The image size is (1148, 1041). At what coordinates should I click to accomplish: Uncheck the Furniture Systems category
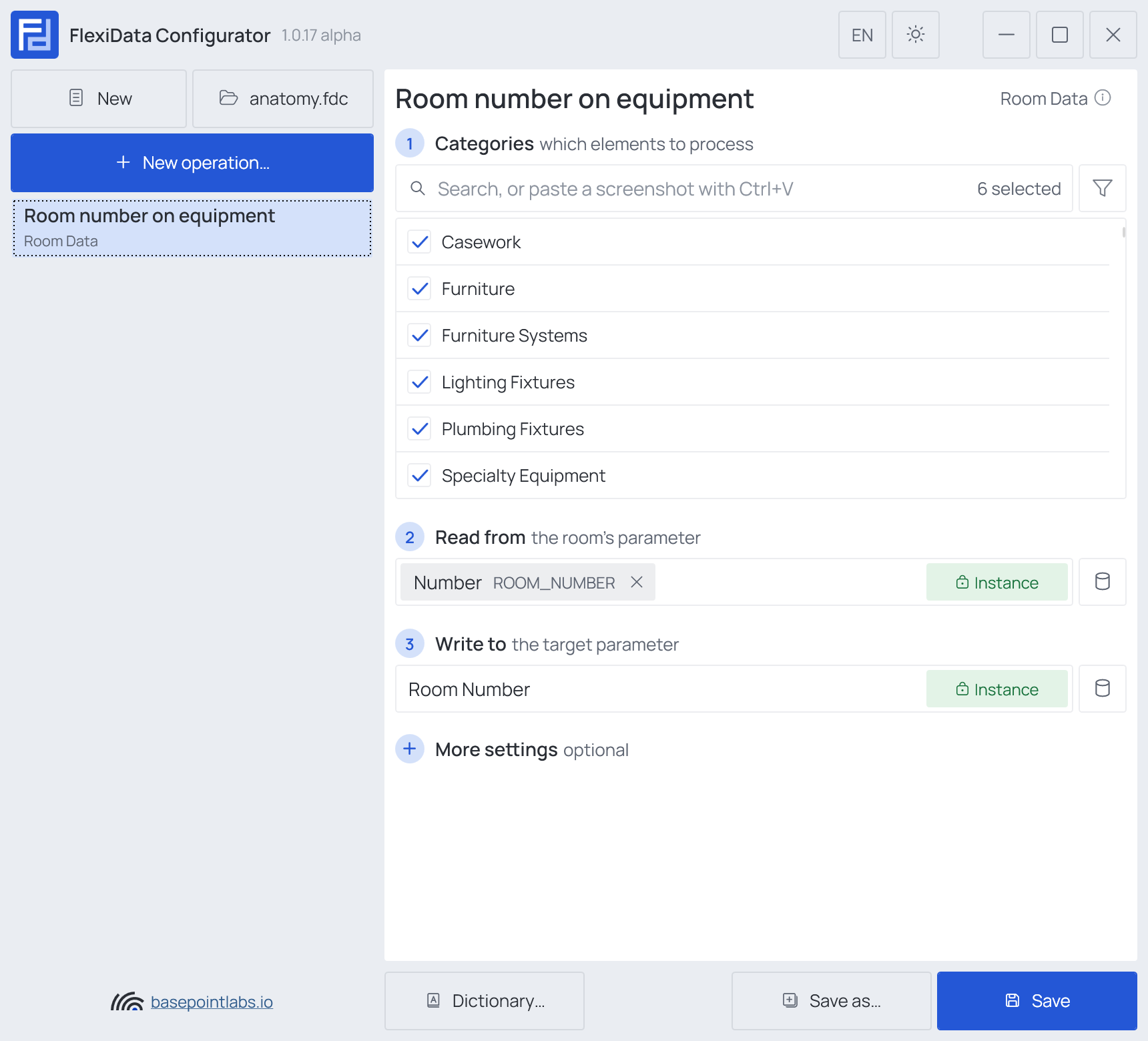tap(419, 335)
